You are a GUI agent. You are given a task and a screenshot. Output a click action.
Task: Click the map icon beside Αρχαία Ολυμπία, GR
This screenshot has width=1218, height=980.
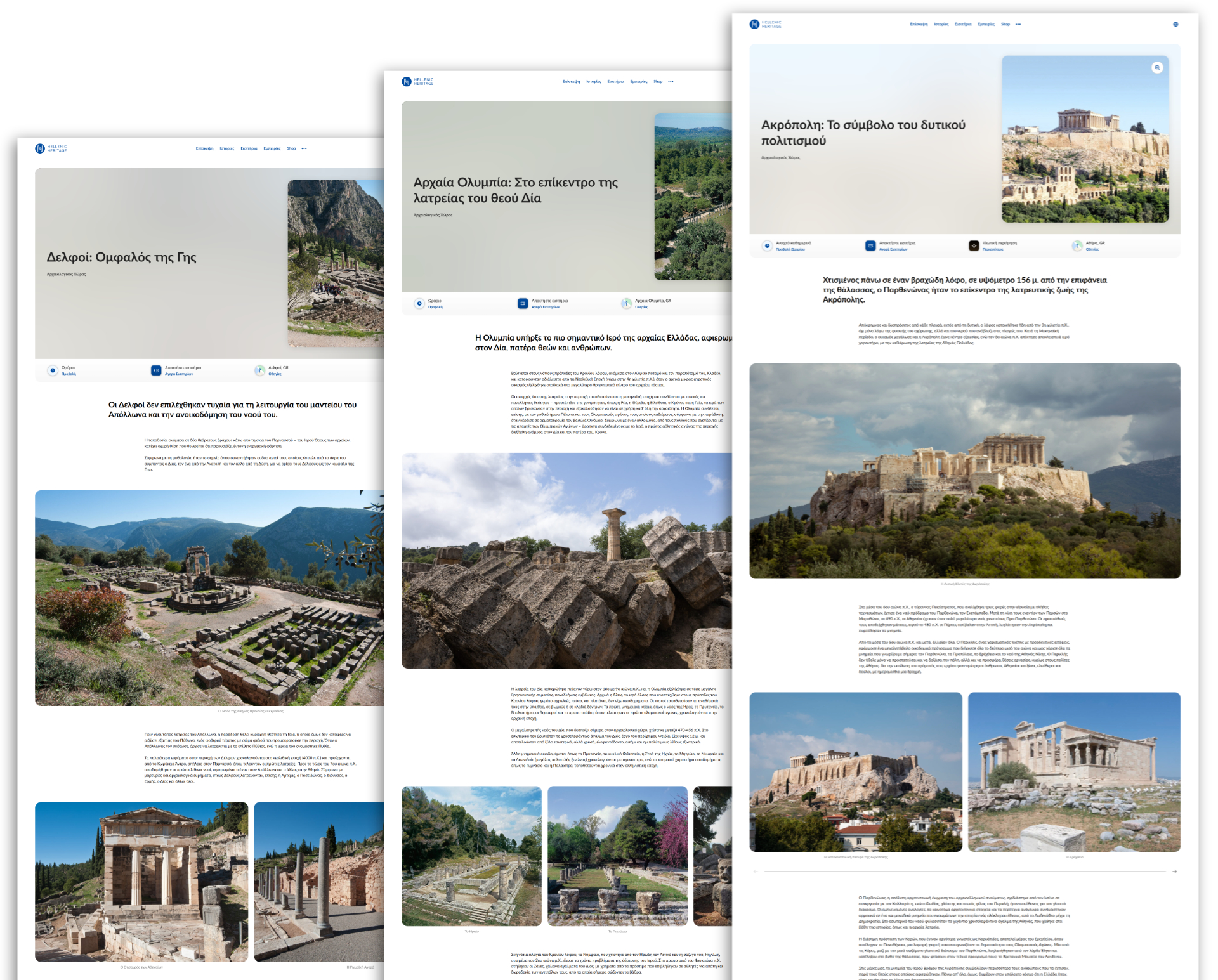pyautogui.click(x=626, y=303)
